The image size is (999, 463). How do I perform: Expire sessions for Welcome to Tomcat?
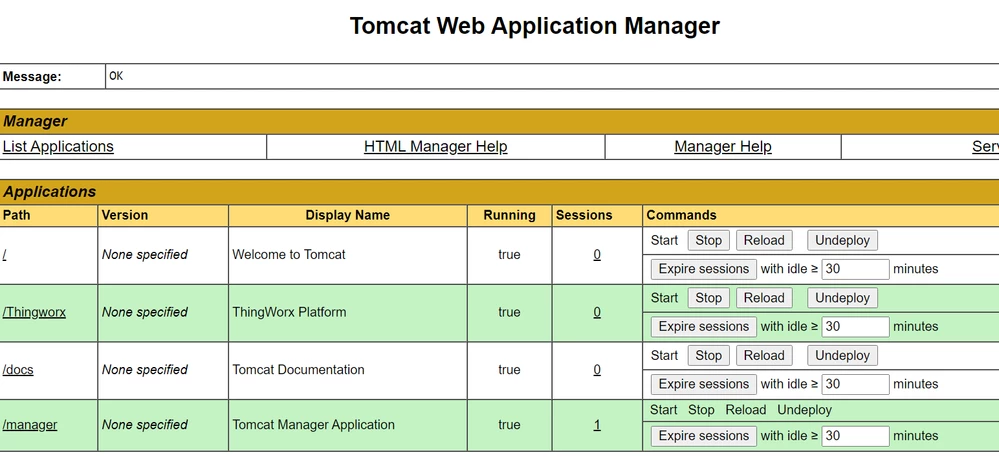pyautogui.click(x=703, y=269)
